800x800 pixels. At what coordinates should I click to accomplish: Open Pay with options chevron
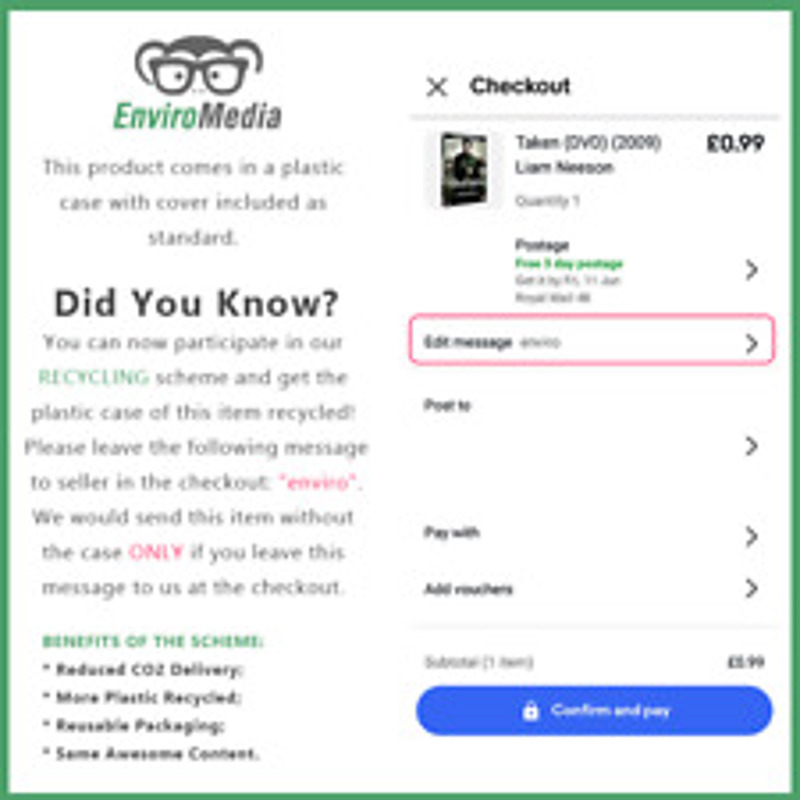coord(751,536)
